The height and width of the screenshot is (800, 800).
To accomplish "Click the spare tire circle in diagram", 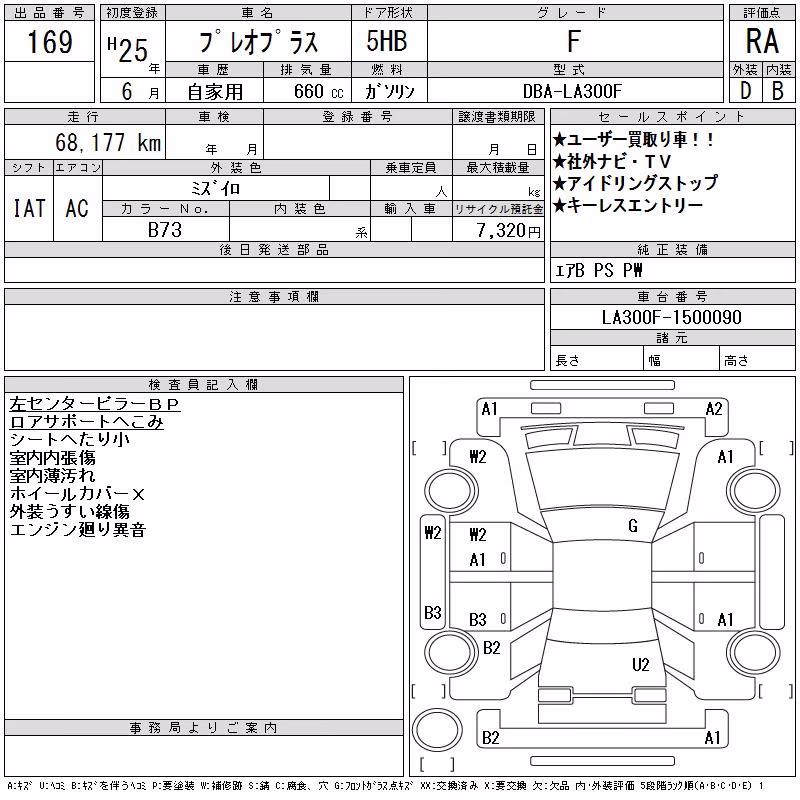I will click(x=437, y=729).
